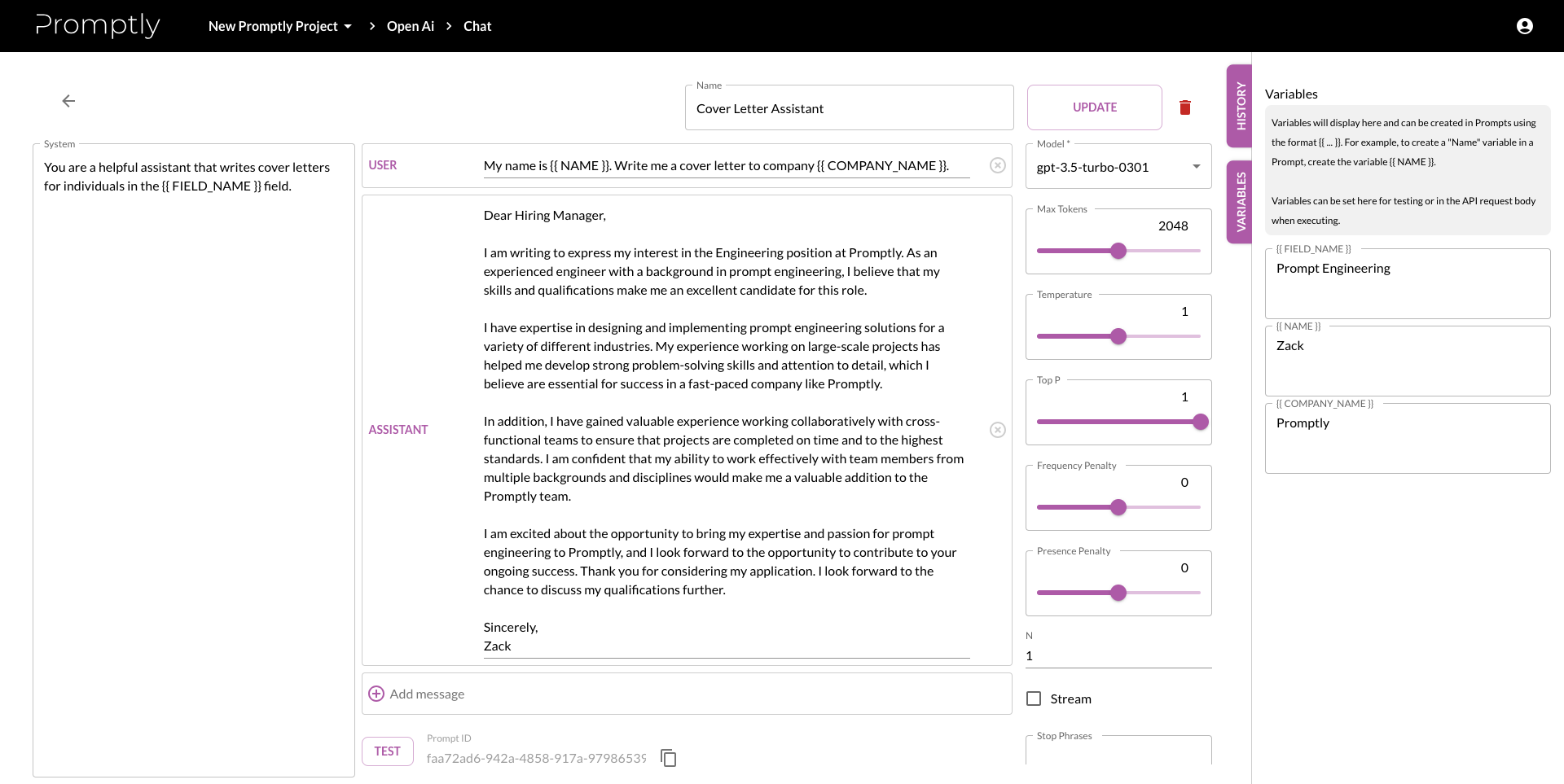Delete prompt with red trash icon
Screen dimensions: 1564x784
(x=1185, y=107)
